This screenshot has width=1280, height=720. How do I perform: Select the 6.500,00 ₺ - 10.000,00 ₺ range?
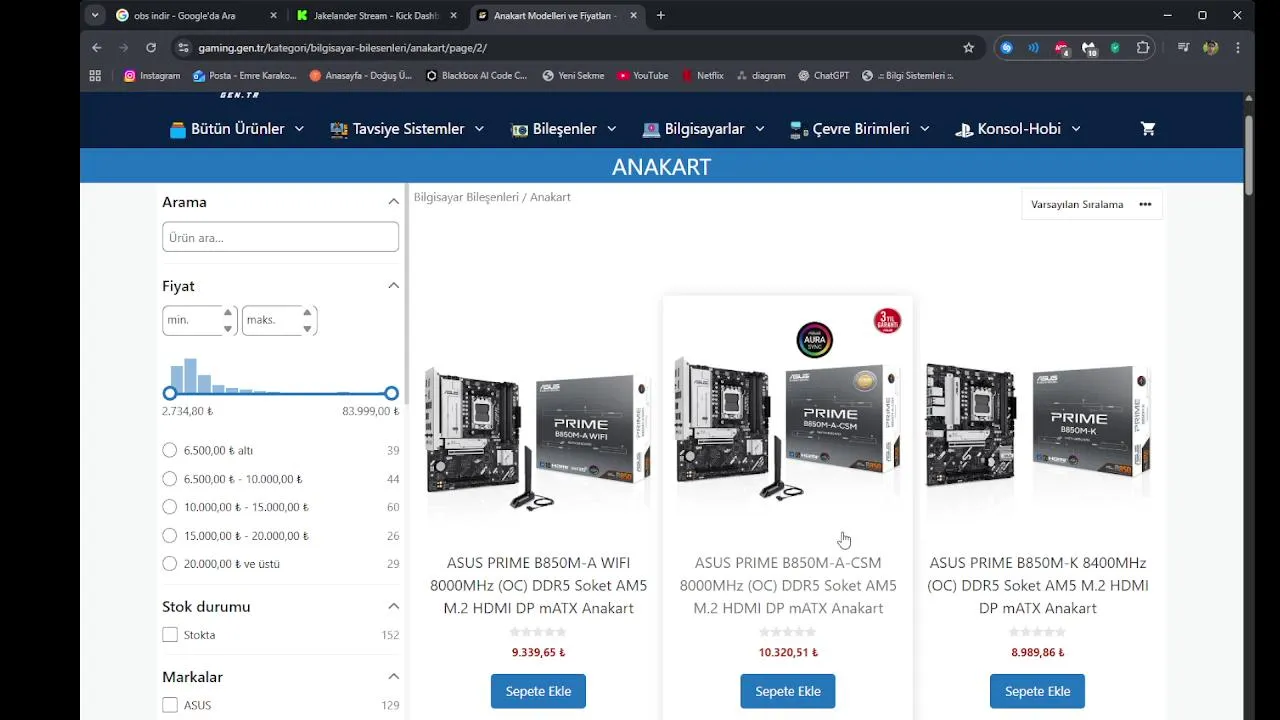point(169,479)
